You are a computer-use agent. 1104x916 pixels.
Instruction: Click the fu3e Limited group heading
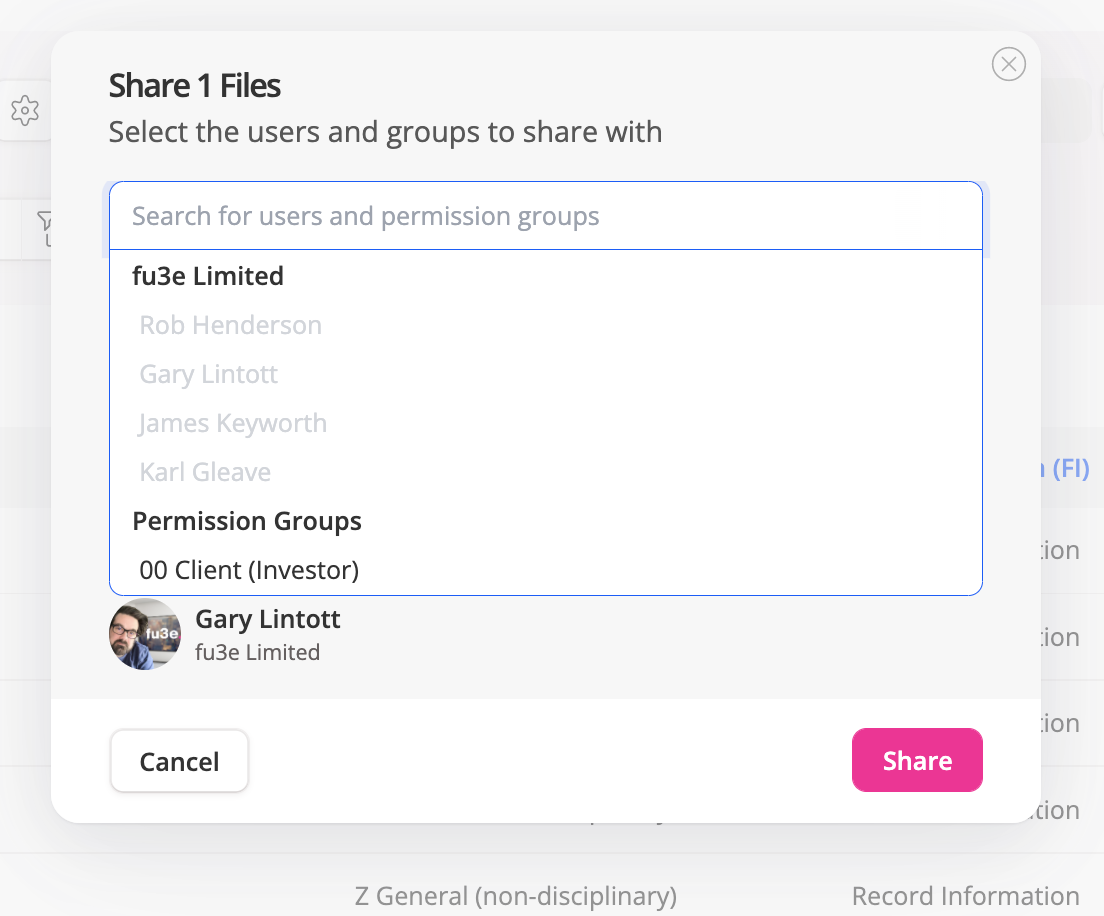coord(208,276)
